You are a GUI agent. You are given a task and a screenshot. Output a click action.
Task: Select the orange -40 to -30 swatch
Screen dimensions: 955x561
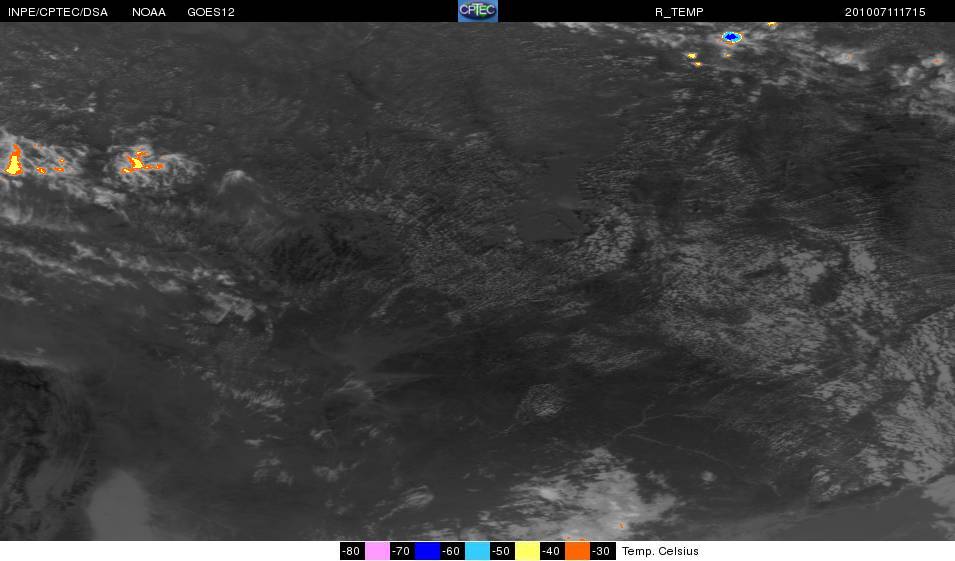[577, 551]
